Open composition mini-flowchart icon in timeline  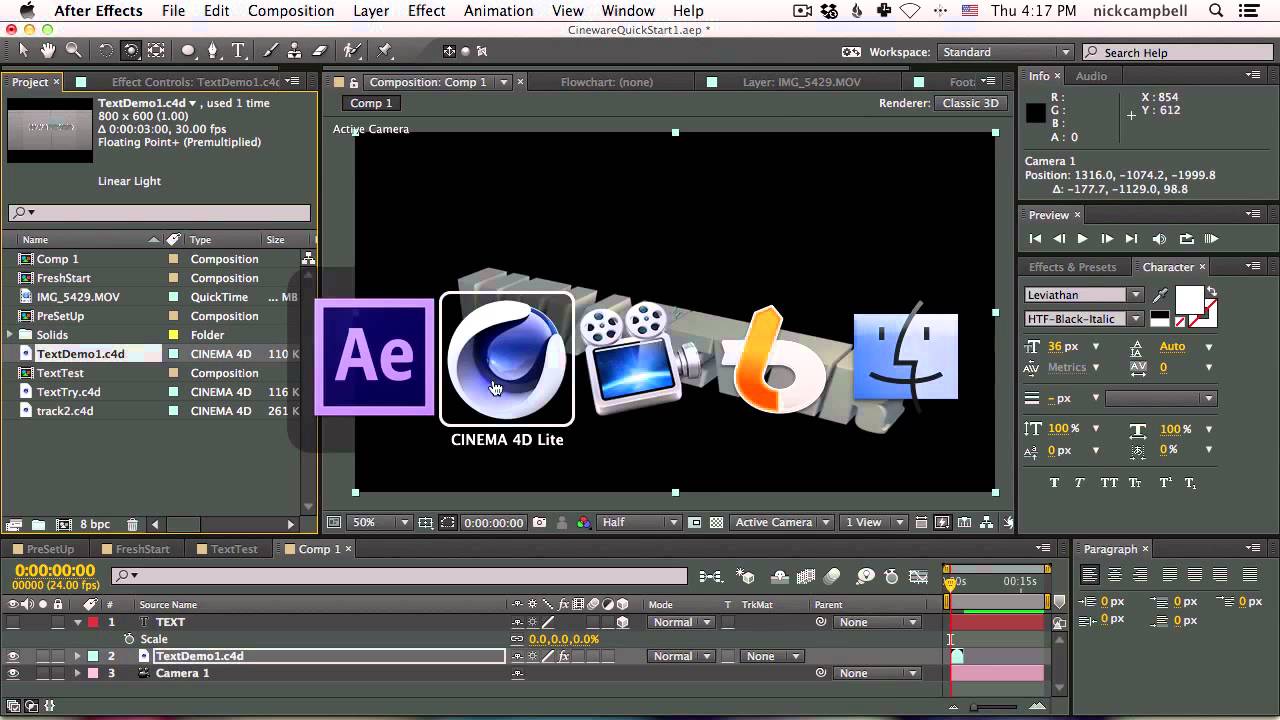coord(711,576)
